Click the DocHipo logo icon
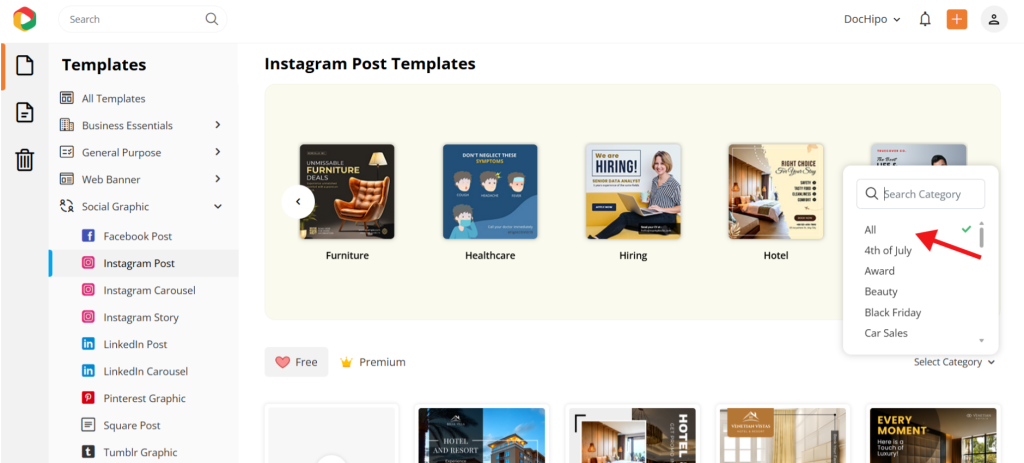1024x463 pixels. [25, 19]
